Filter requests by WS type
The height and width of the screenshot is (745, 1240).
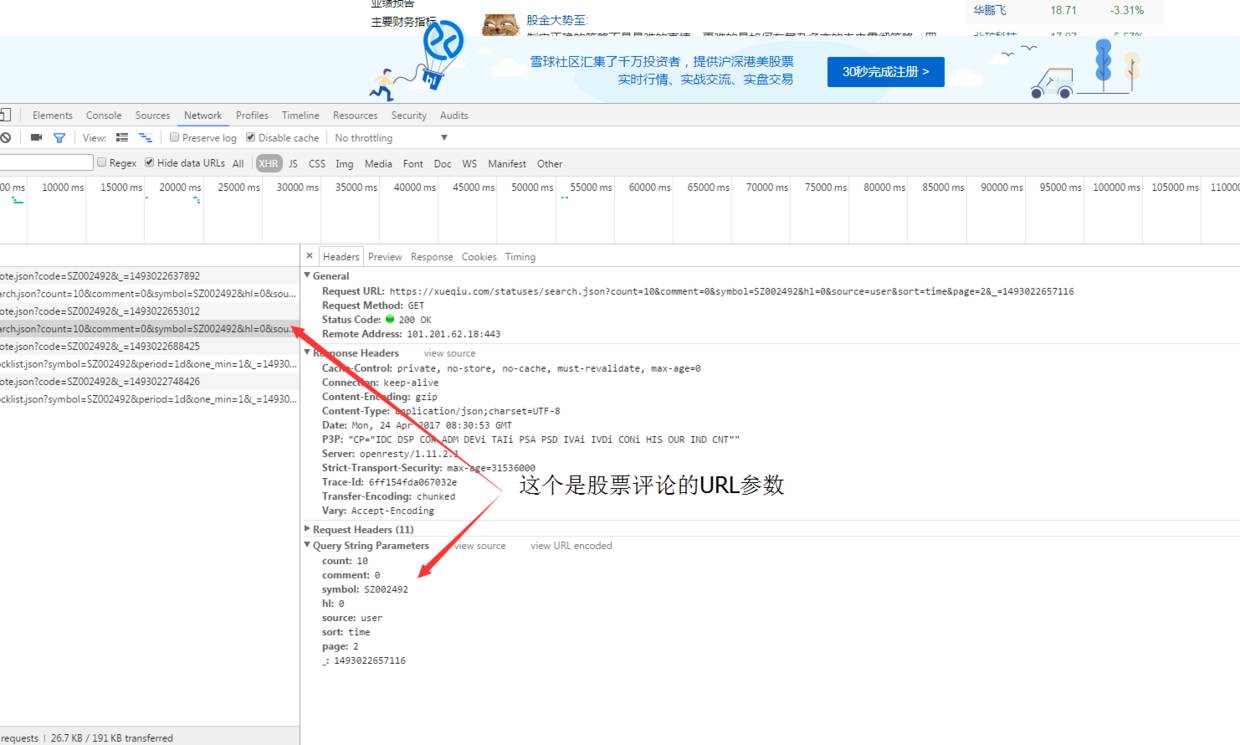(470, 164)
